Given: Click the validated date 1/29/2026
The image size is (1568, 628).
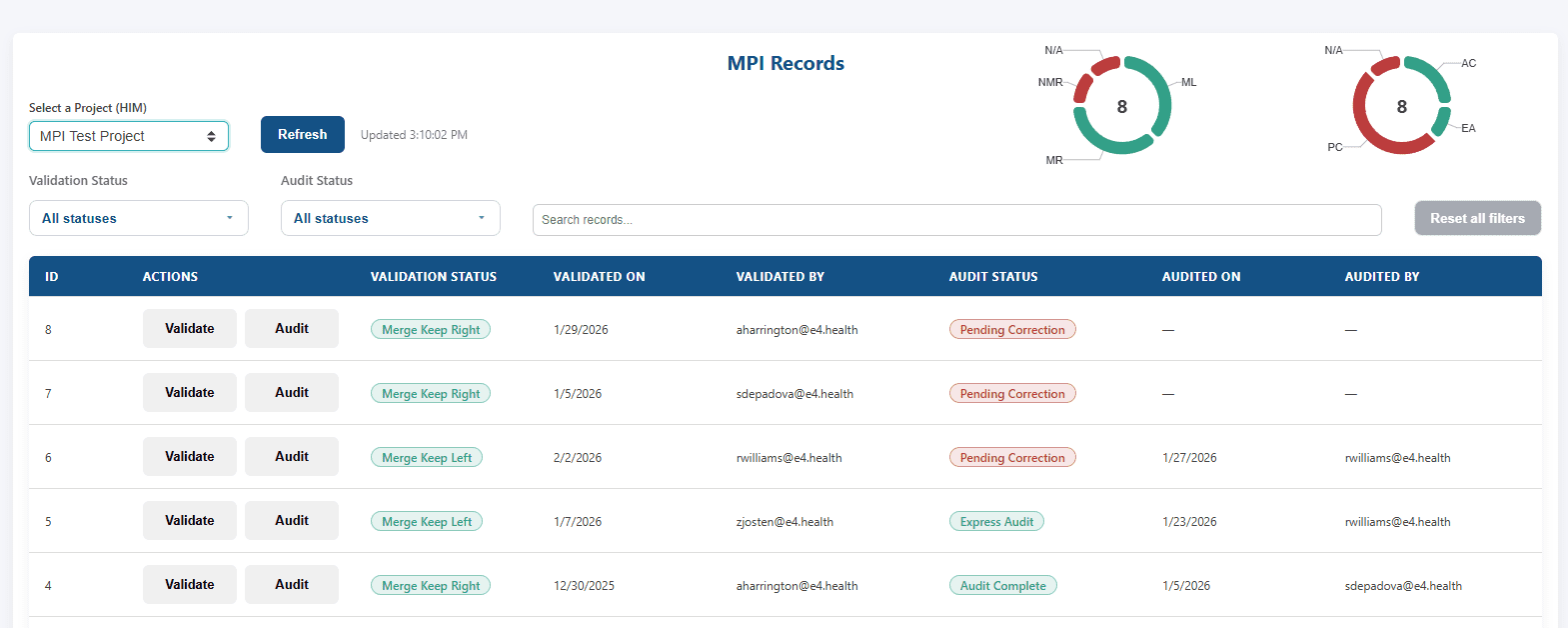Looking at the screenshot, I should [581, 330].
